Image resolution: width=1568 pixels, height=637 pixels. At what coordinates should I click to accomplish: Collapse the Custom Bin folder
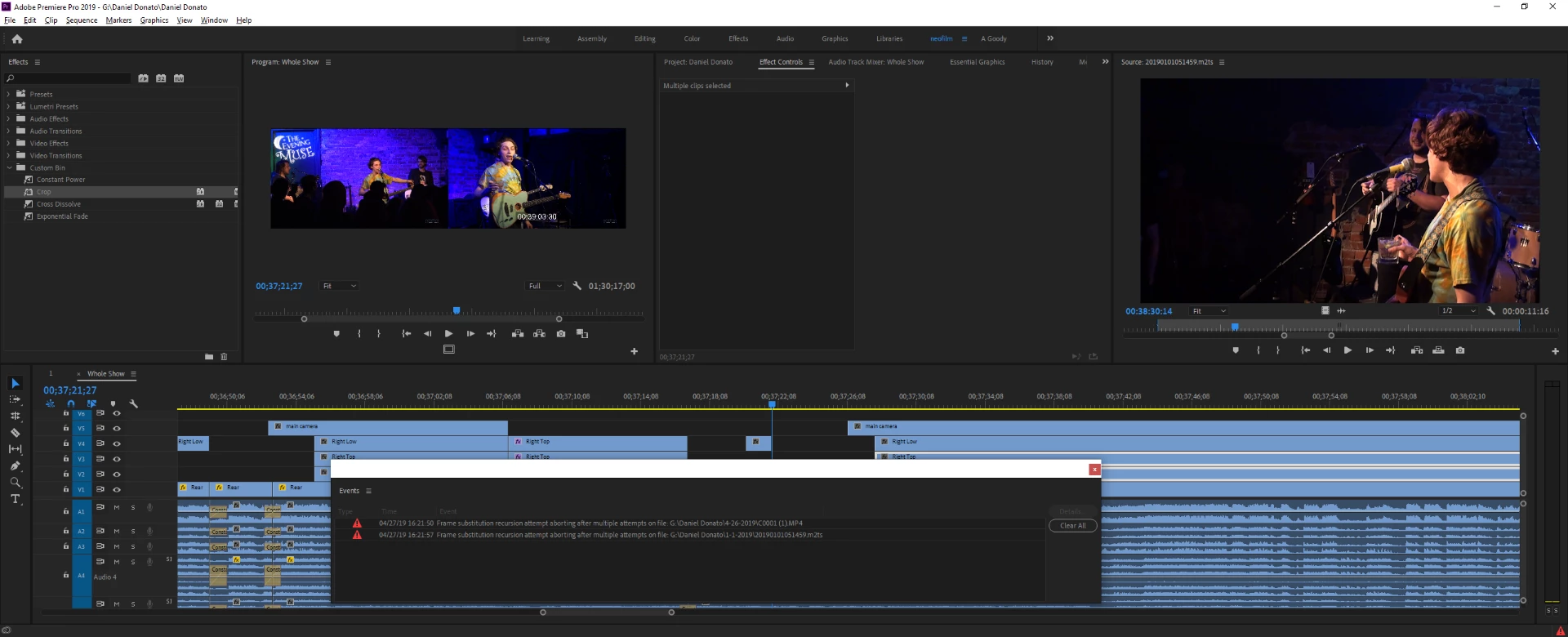(x=9, y=167)
